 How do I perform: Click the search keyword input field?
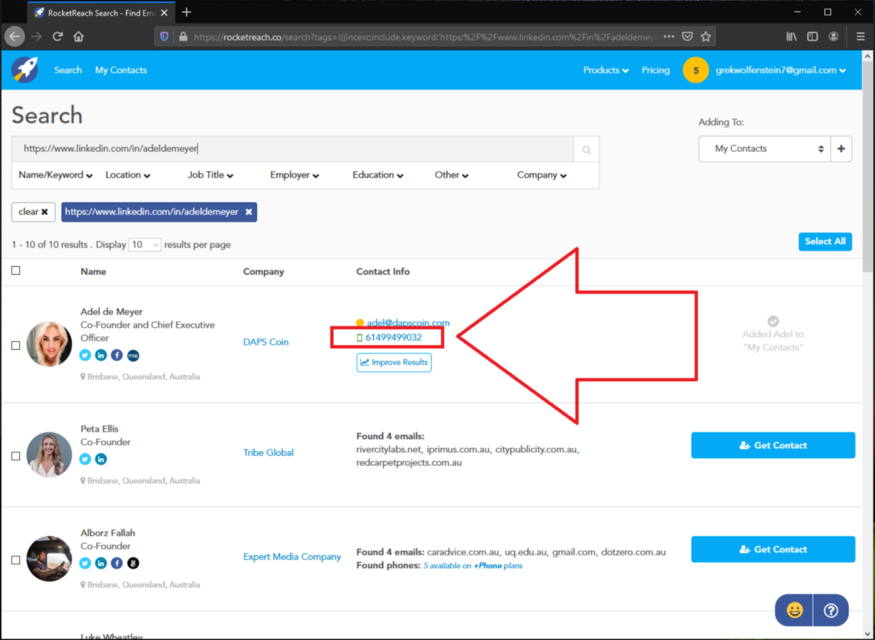[293, 149]
